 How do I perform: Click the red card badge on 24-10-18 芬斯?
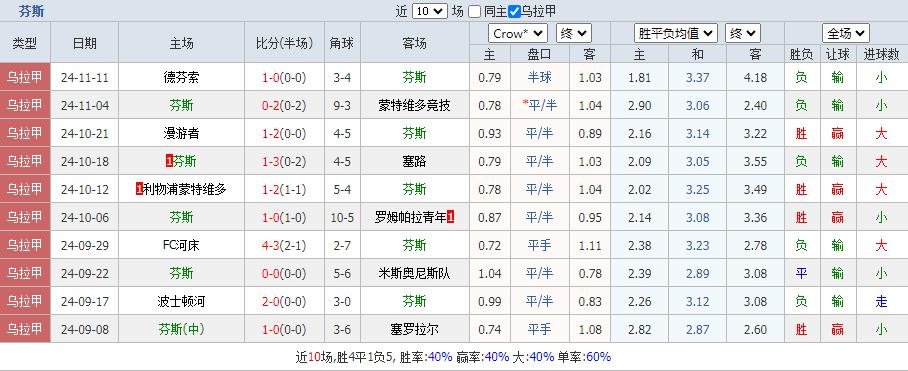click(169, 161)
